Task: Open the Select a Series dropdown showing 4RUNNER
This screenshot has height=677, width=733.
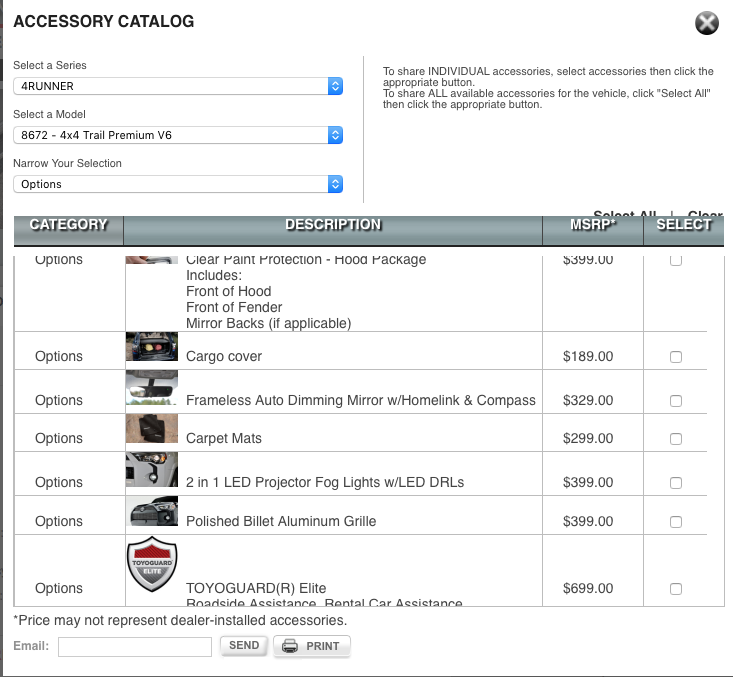Action: 178,86
